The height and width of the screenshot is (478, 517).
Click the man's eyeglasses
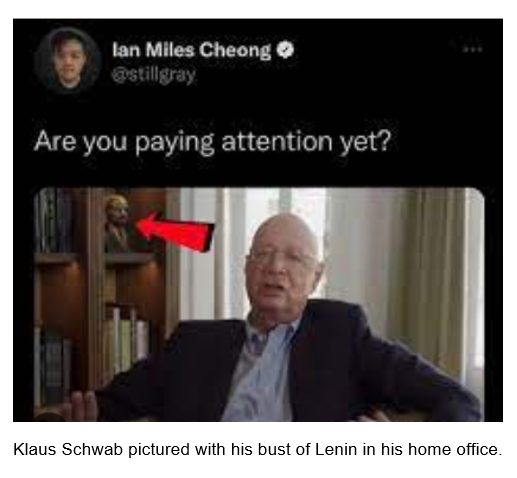[282, 259]
